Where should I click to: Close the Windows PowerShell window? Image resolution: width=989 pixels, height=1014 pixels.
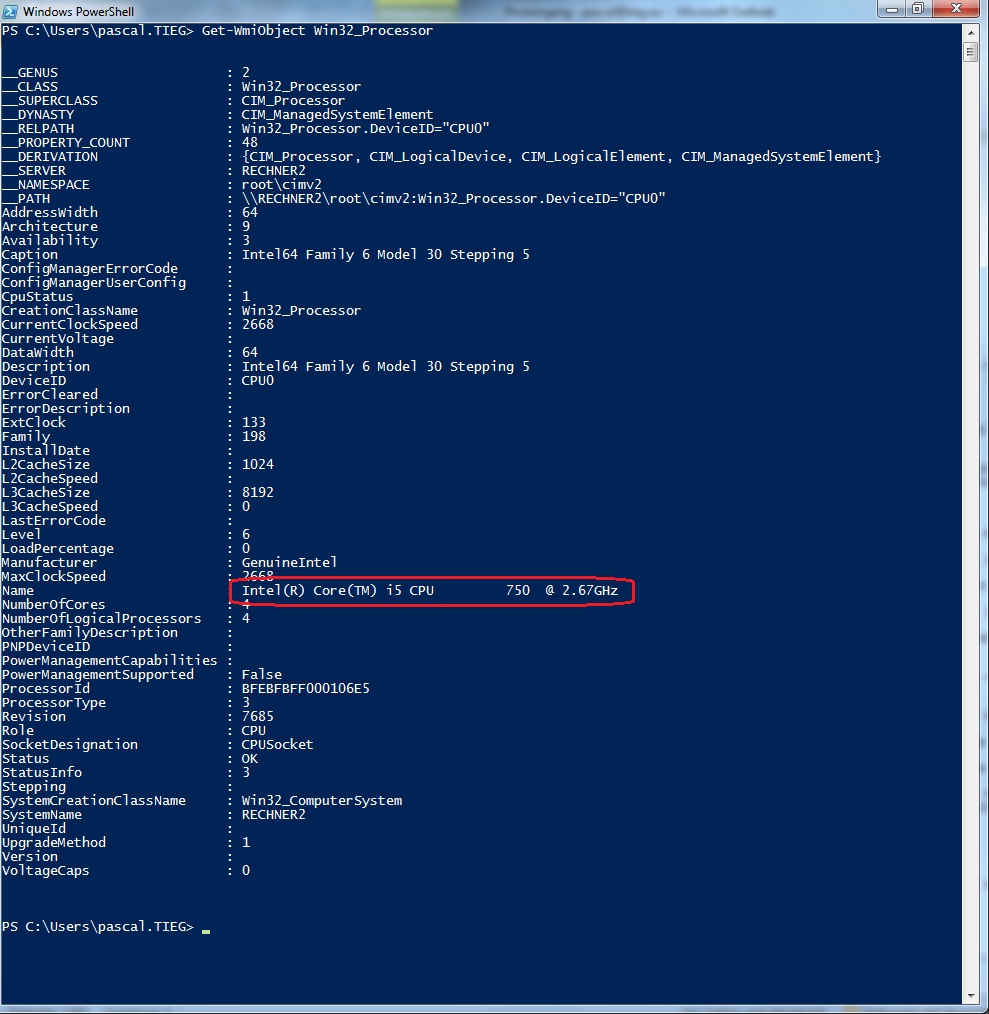coord(957,9)
